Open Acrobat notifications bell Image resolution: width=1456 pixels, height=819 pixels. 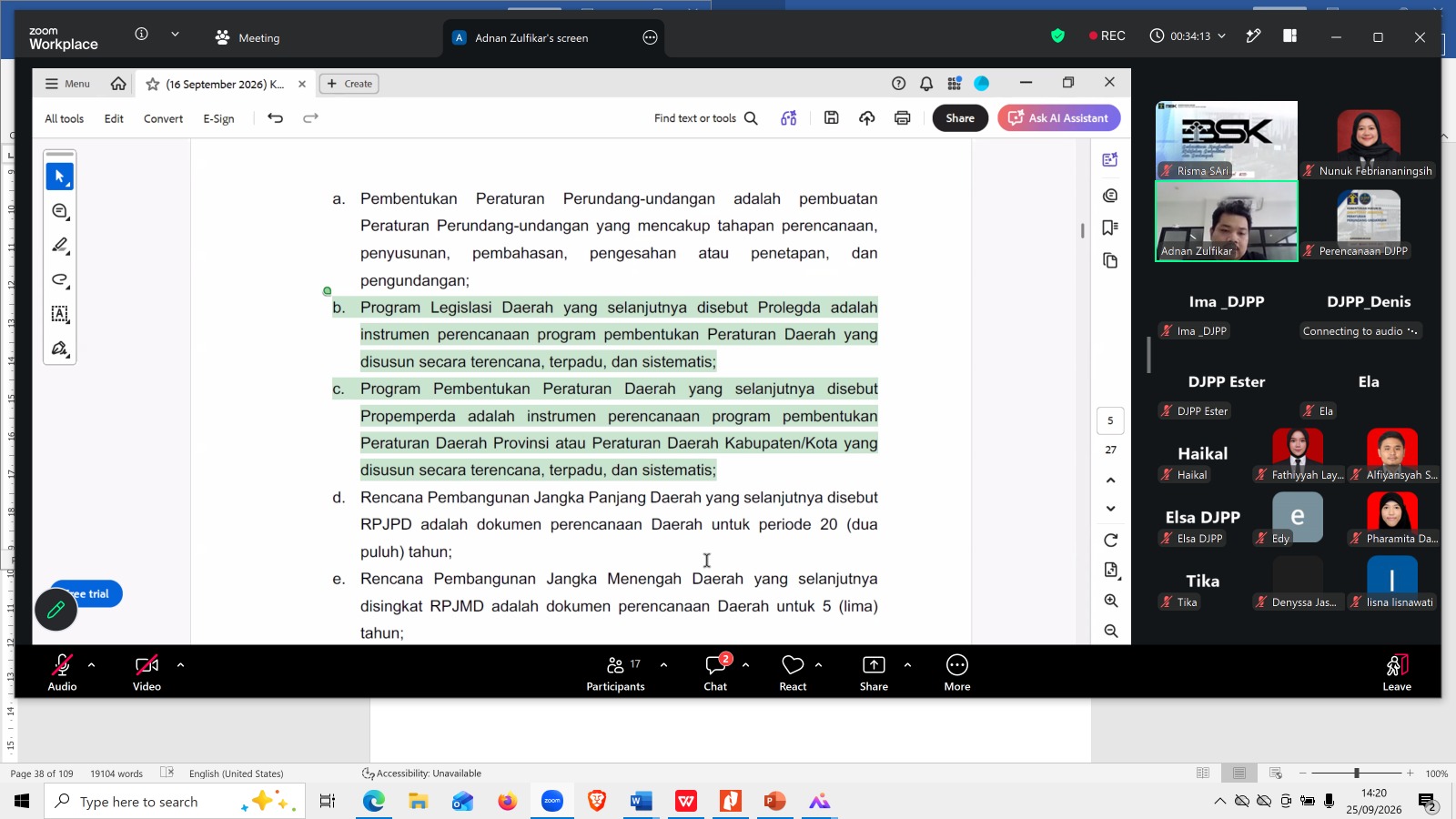click(x=926, y=84)
